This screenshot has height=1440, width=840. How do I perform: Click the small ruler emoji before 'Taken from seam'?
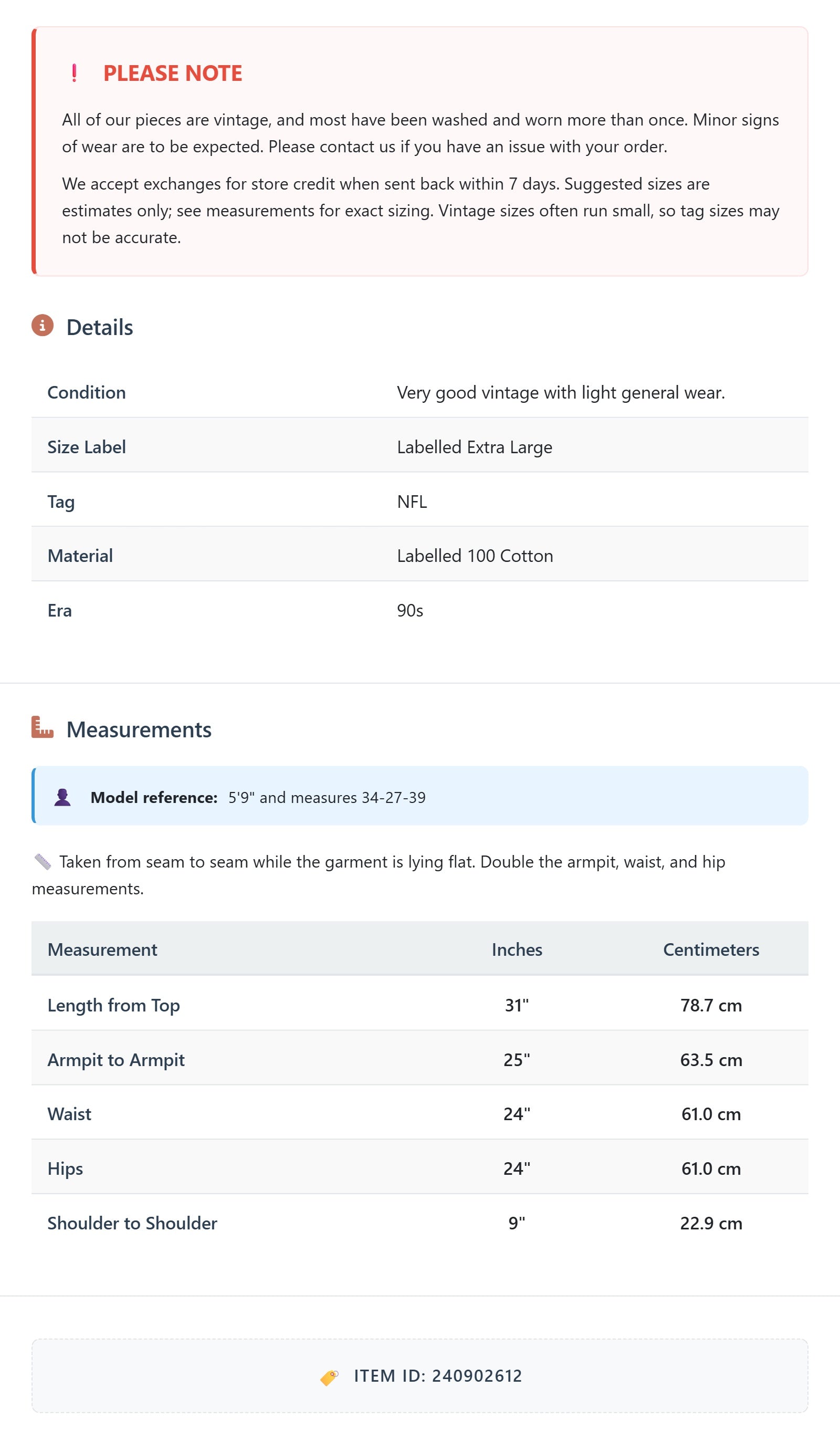point(43,862)
